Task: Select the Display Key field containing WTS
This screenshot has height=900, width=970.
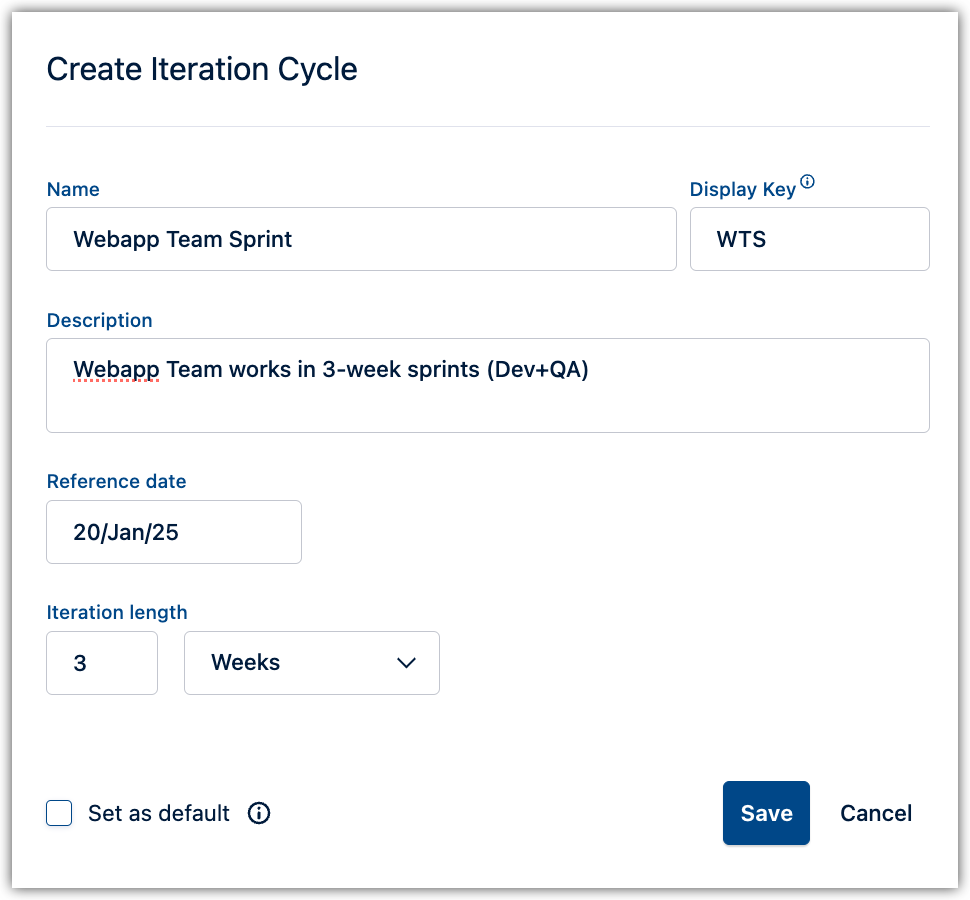Action: point(809,239)
